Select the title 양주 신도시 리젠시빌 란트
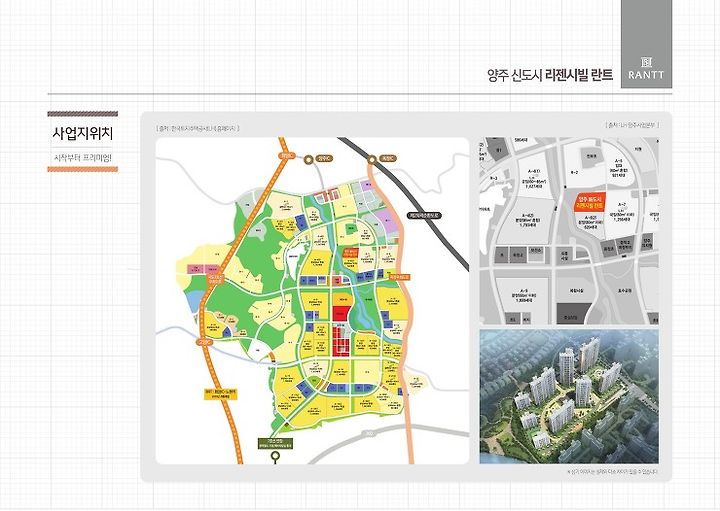 pyautogui.click(x=550, y=74)
